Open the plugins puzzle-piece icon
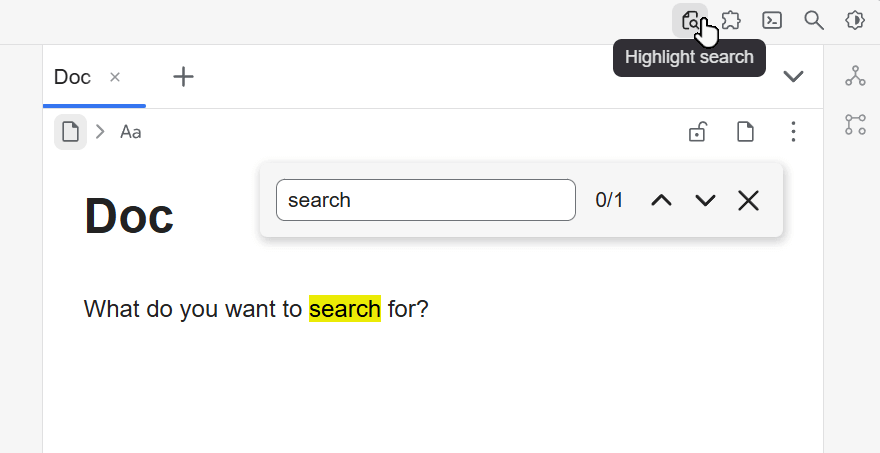The image size is (880, 453). 731,20
